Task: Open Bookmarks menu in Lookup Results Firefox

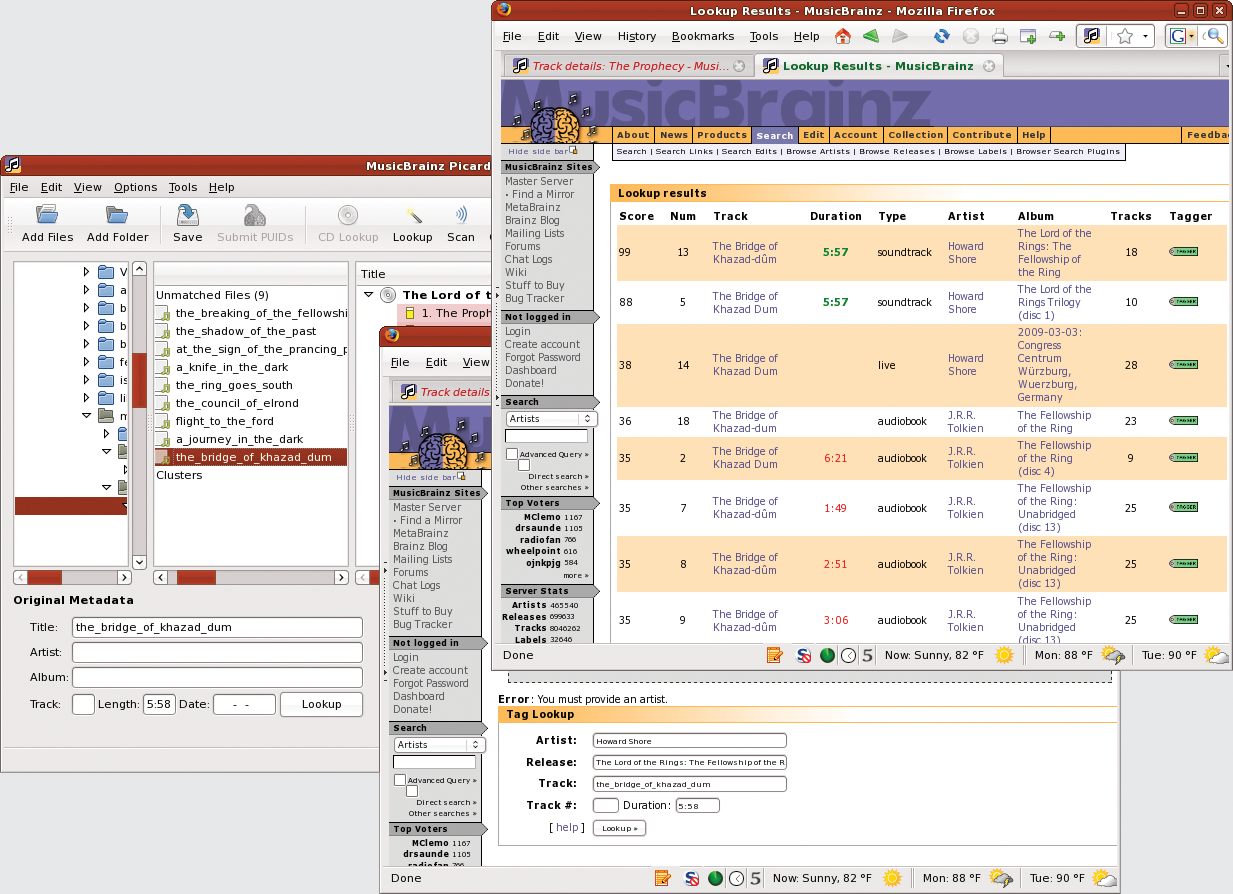Action: (703, 36)
